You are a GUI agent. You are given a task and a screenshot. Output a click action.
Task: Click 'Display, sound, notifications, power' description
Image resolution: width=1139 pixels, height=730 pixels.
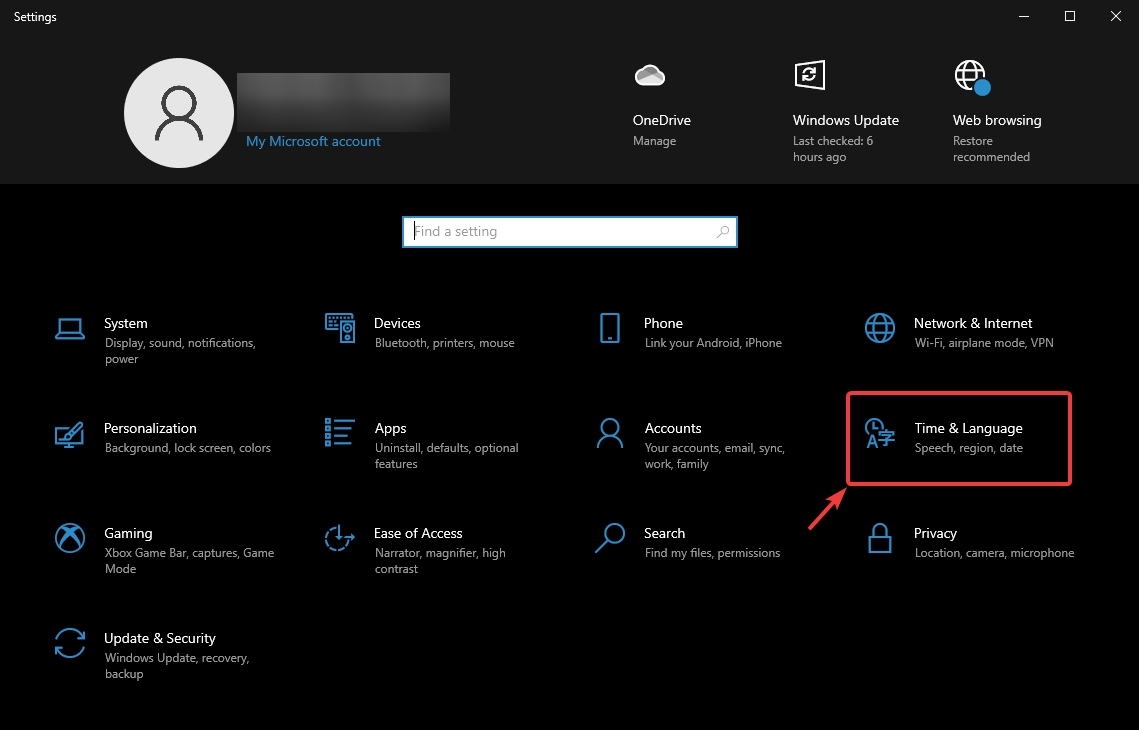pos(180,351)
